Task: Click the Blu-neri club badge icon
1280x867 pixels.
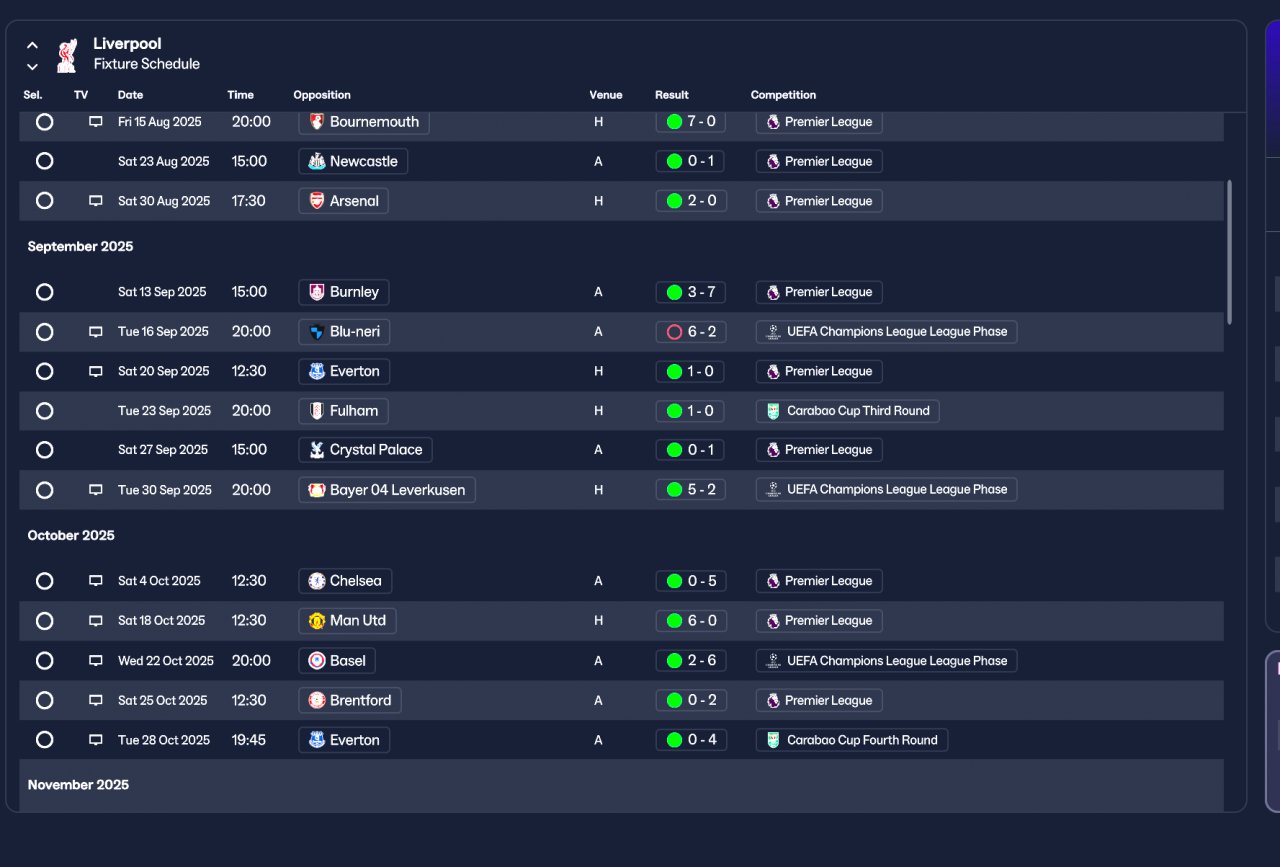Action: click(317, 332)
